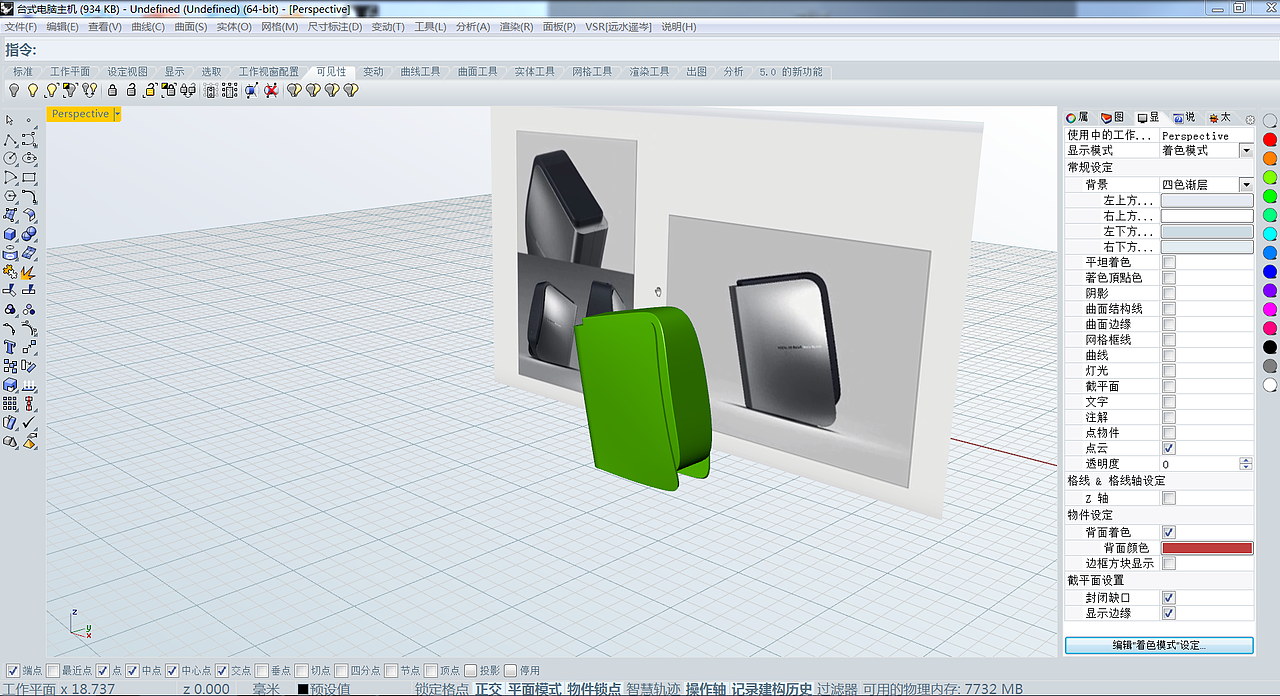Open the 渲染(R) menu
The width and height of the screenshot is (1280, 696).
click(516, 27)
